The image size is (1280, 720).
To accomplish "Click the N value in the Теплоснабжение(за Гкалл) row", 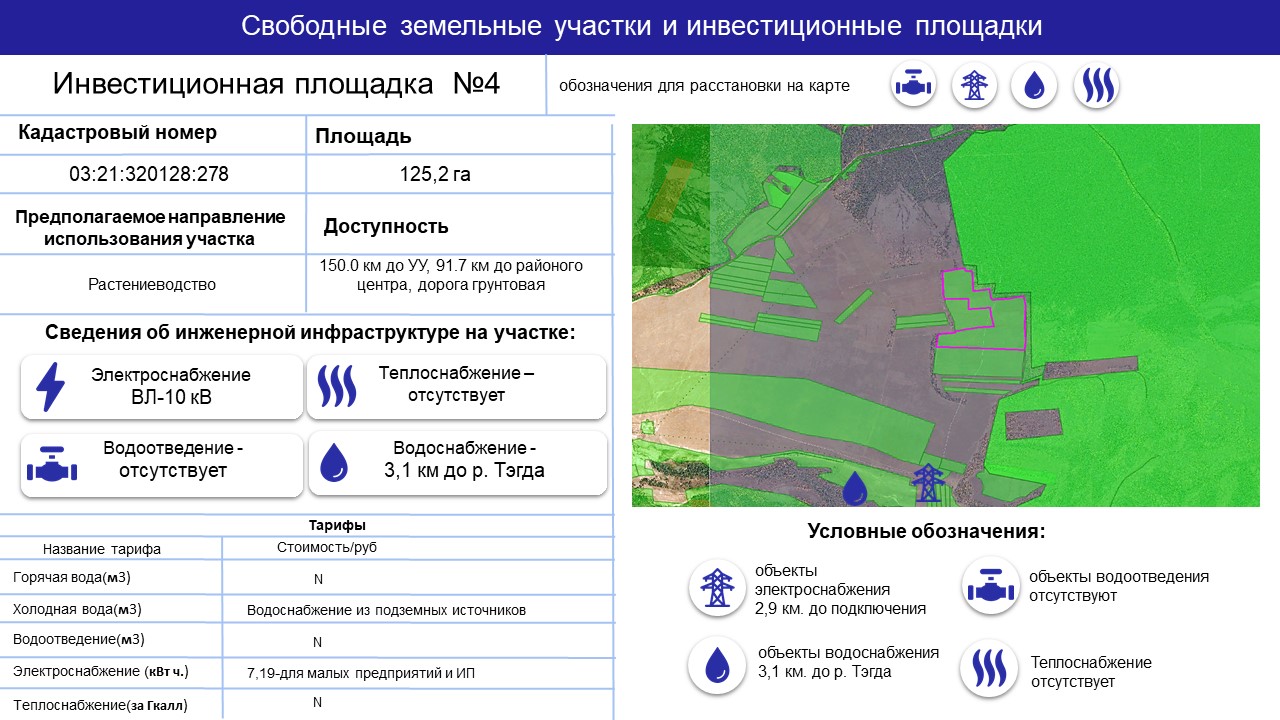I will (317, 702).
